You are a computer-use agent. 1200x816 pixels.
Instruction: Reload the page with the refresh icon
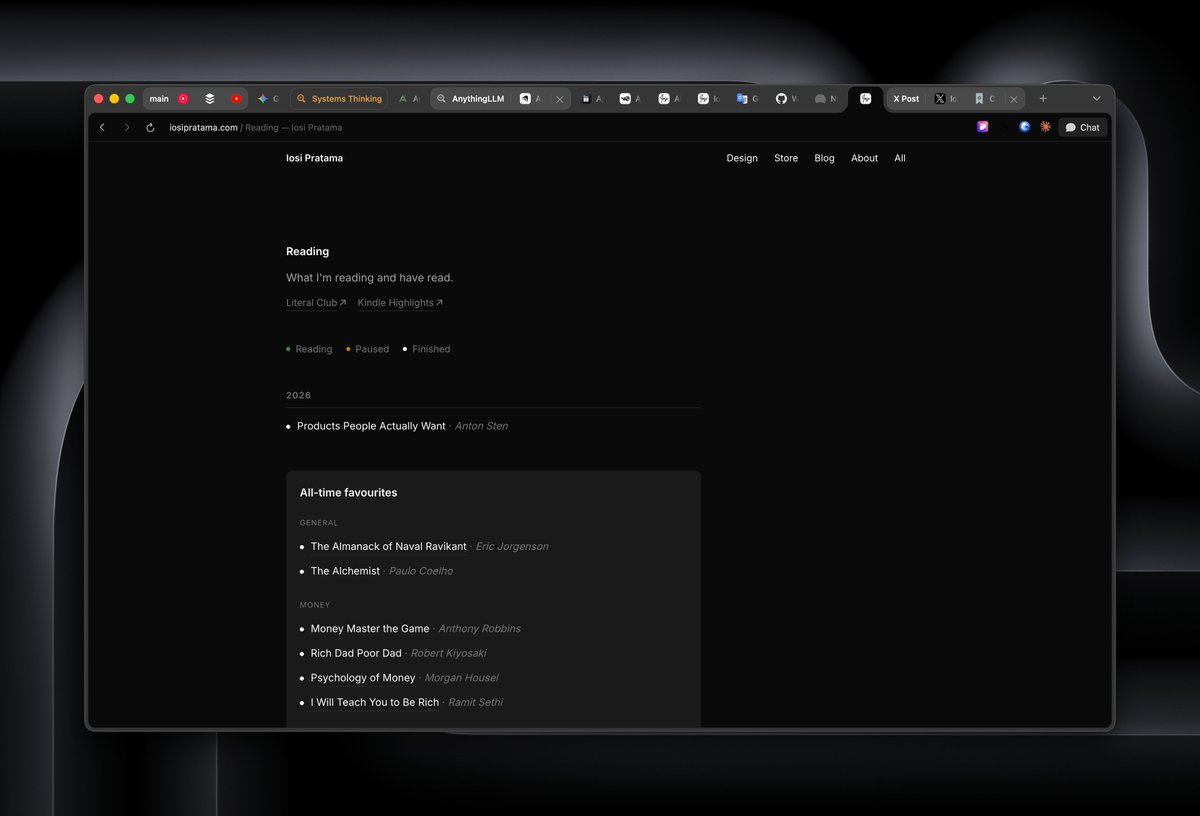tap(150, 127)
